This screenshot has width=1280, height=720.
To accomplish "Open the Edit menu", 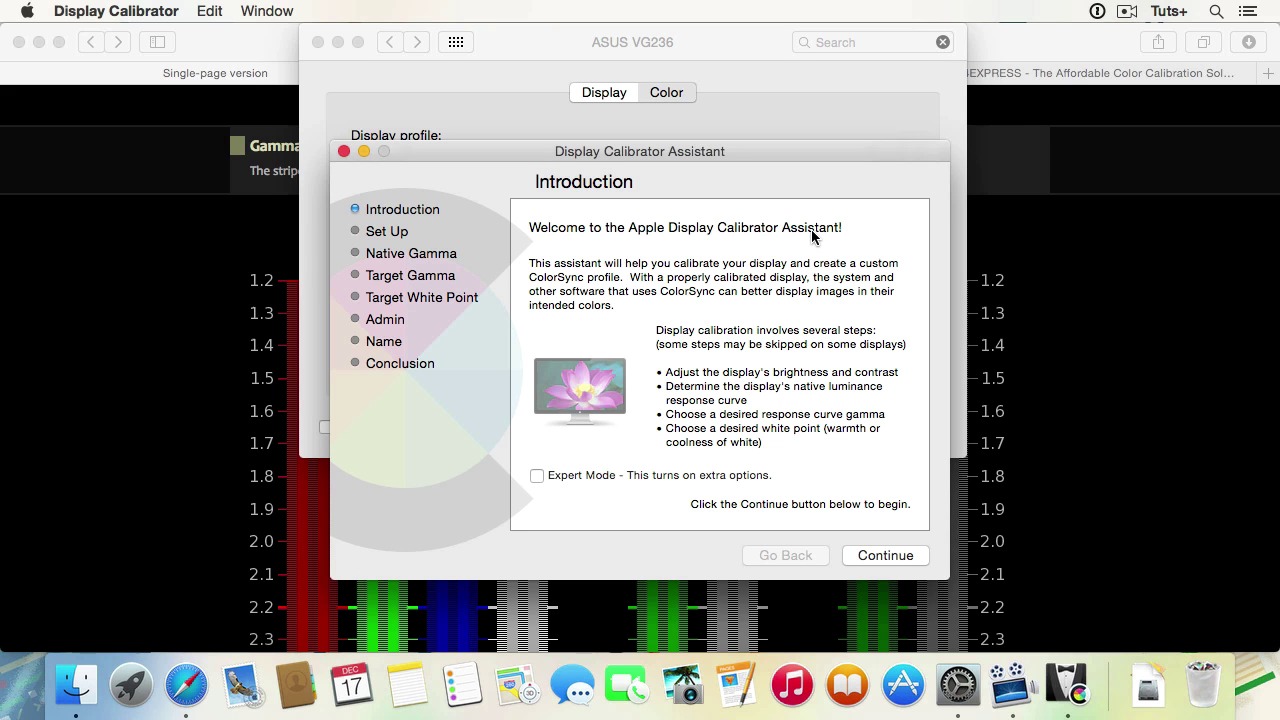I will 209,11.
